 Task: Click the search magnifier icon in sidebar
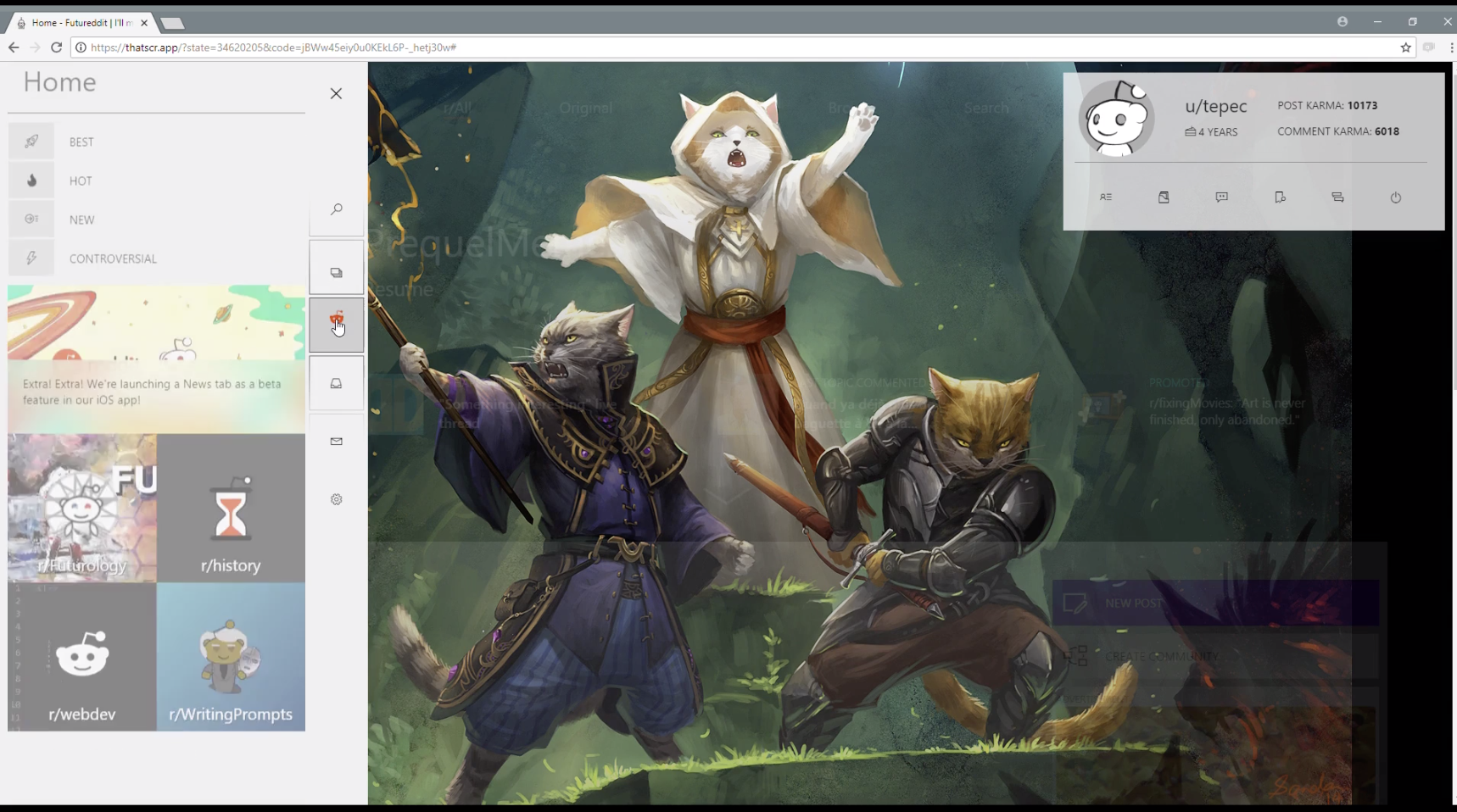pos(337,209)
